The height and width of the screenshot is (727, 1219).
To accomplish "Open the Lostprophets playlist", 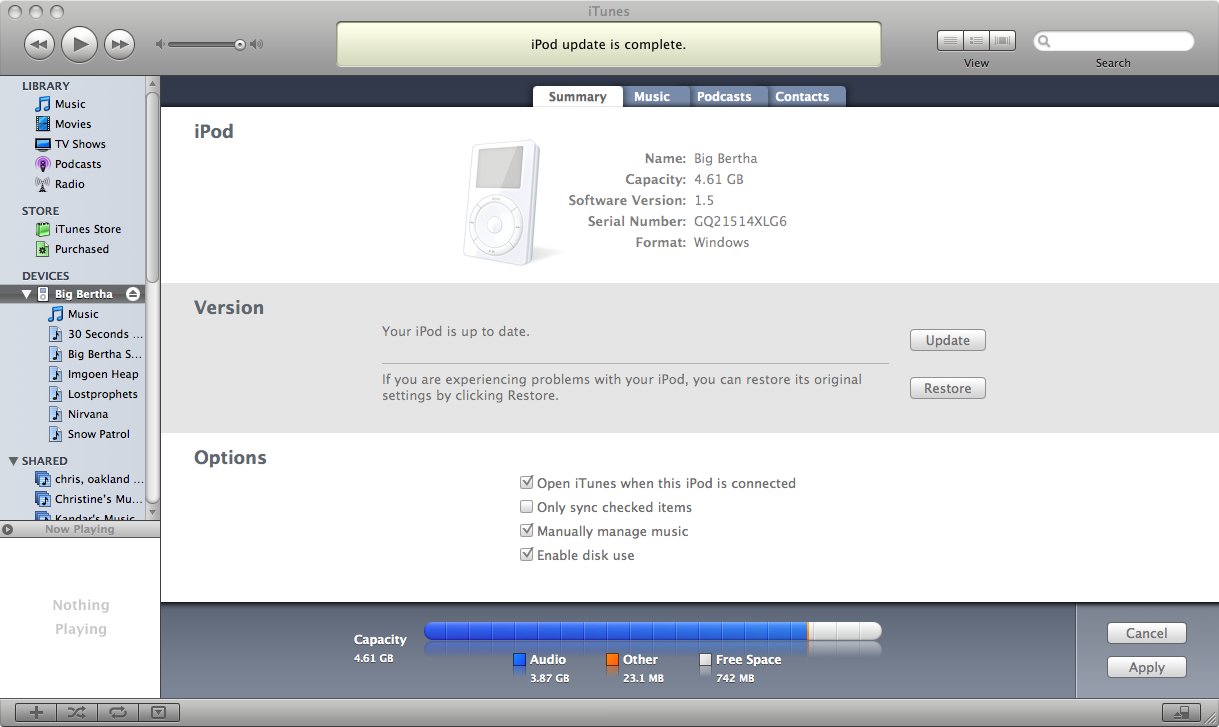I will (95, 394).
